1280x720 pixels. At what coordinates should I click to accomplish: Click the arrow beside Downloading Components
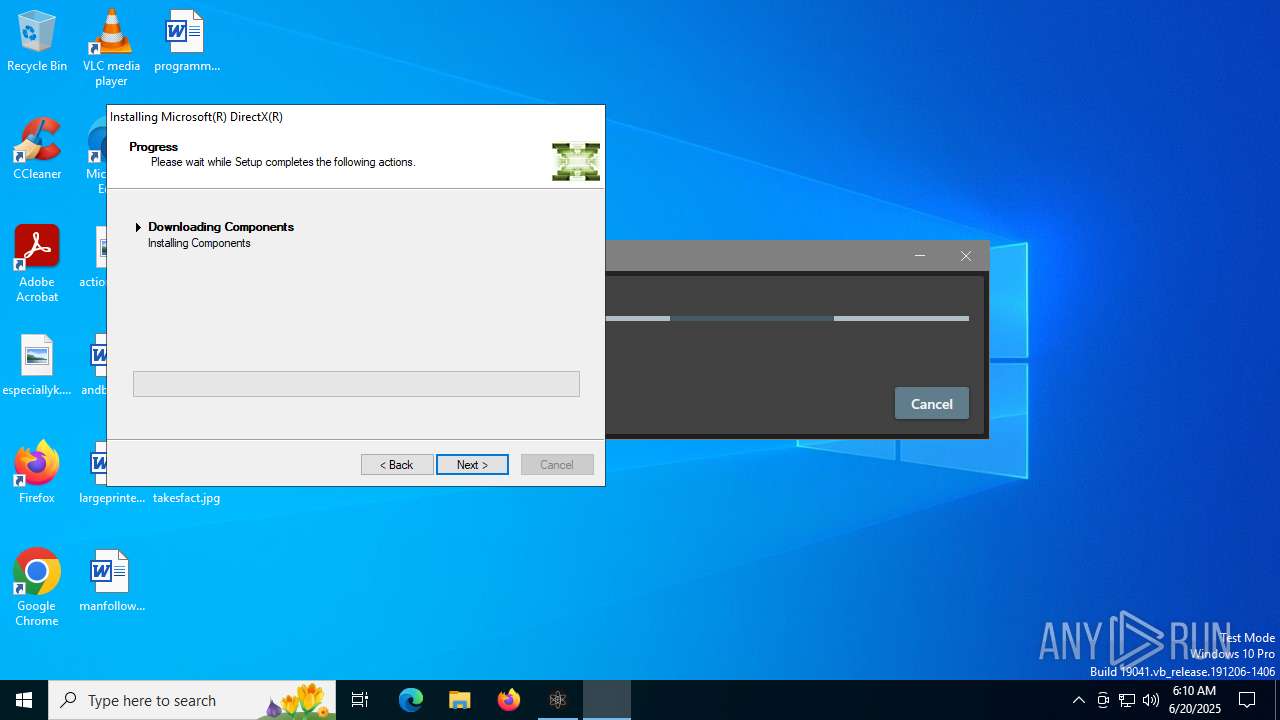[x=138, y=228]
